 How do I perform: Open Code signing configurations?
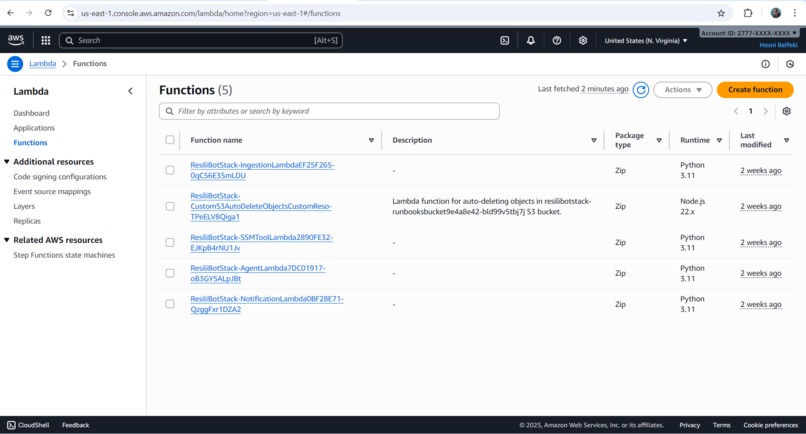pyautogui.click(x=60, y=176)
